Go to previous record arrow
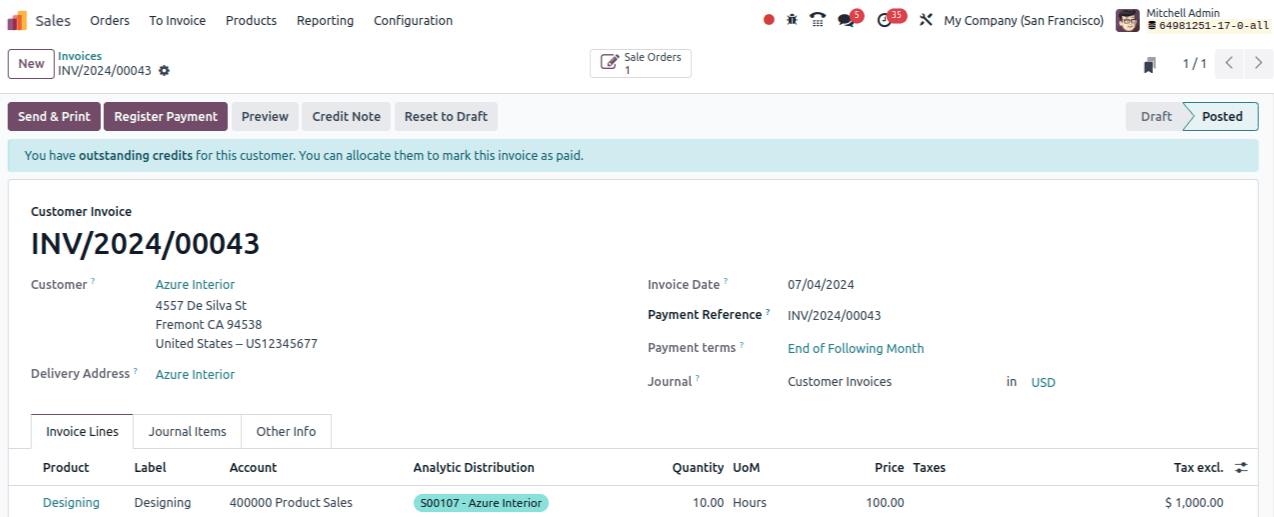The height and width of the screenshot is (517, 1274). click(x=1230, y=64)
